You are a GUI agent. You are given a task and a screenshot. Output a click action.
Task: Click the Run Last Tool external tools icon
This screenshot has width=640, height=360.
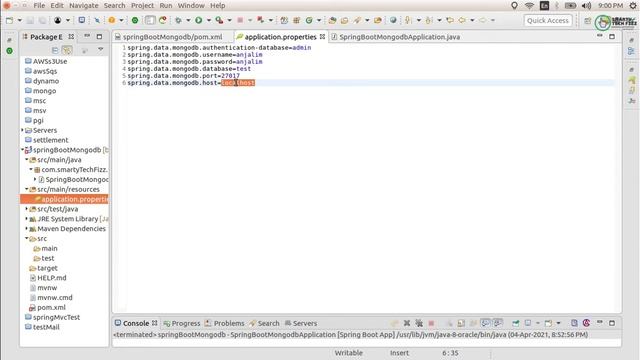coord(219,20)
